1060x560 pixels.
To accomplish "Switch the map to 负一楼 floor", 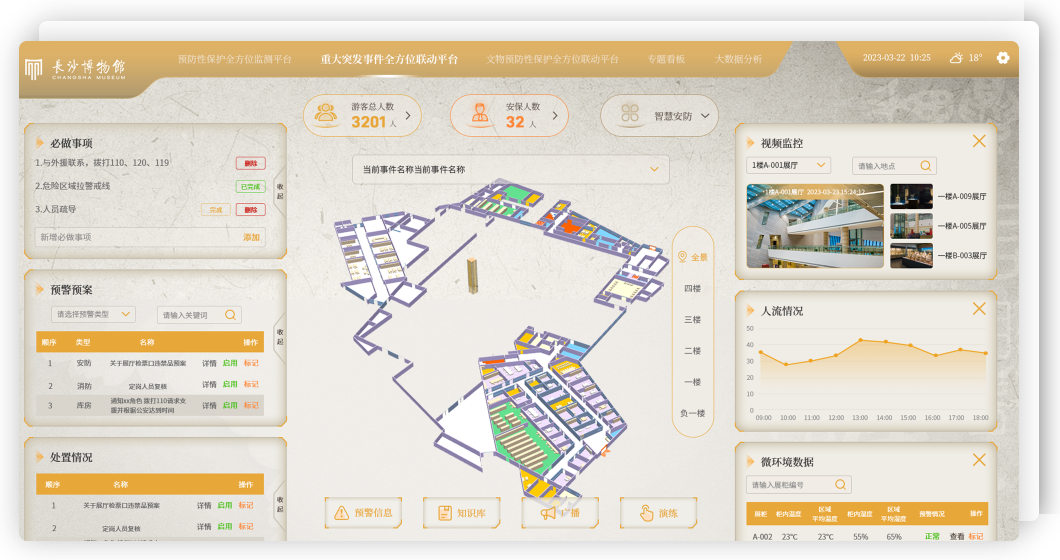I will [692, 413].
